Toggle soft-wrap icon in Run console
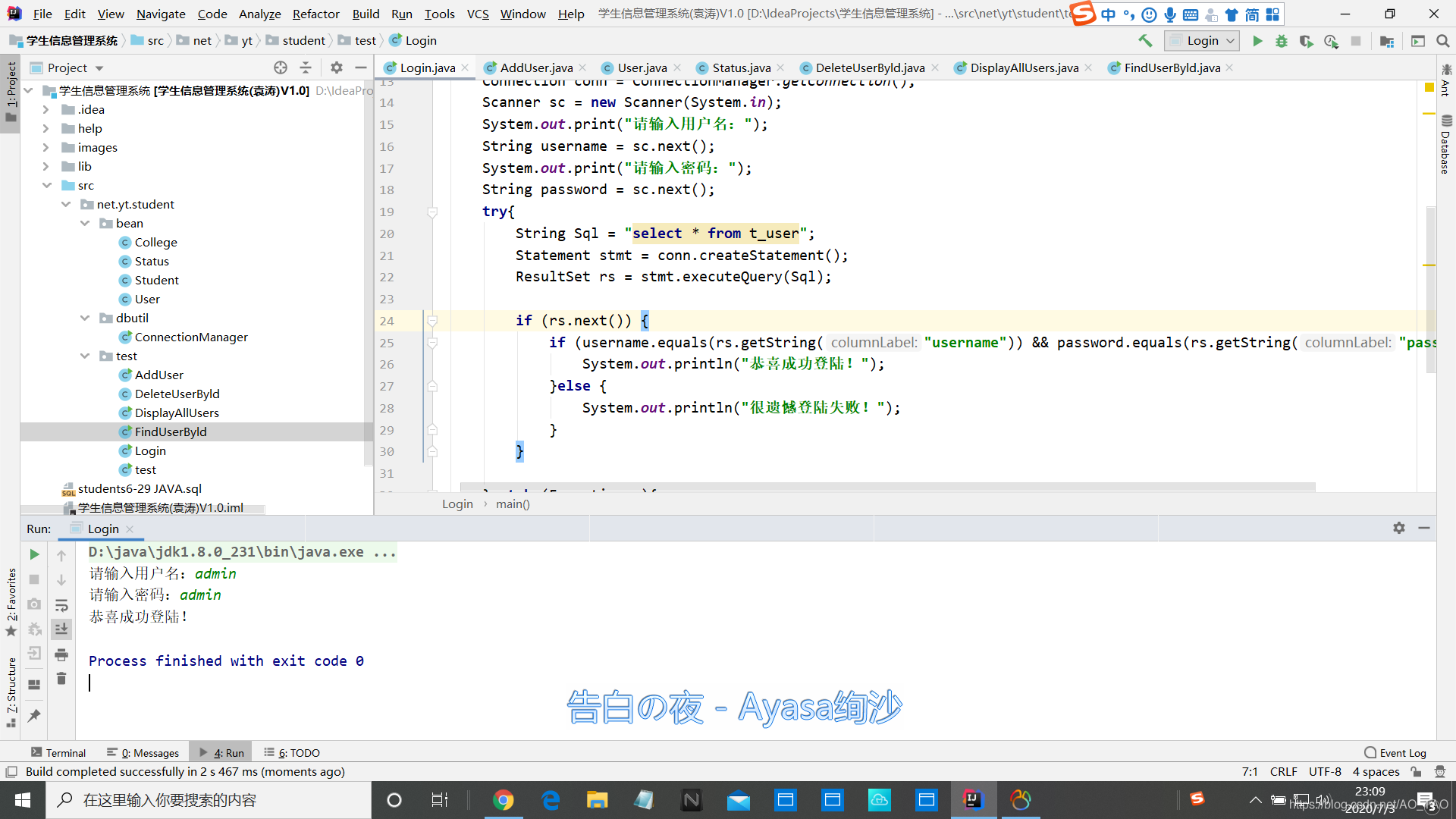The height and width of the screenshot is (819, 1456). pos(61,604)
